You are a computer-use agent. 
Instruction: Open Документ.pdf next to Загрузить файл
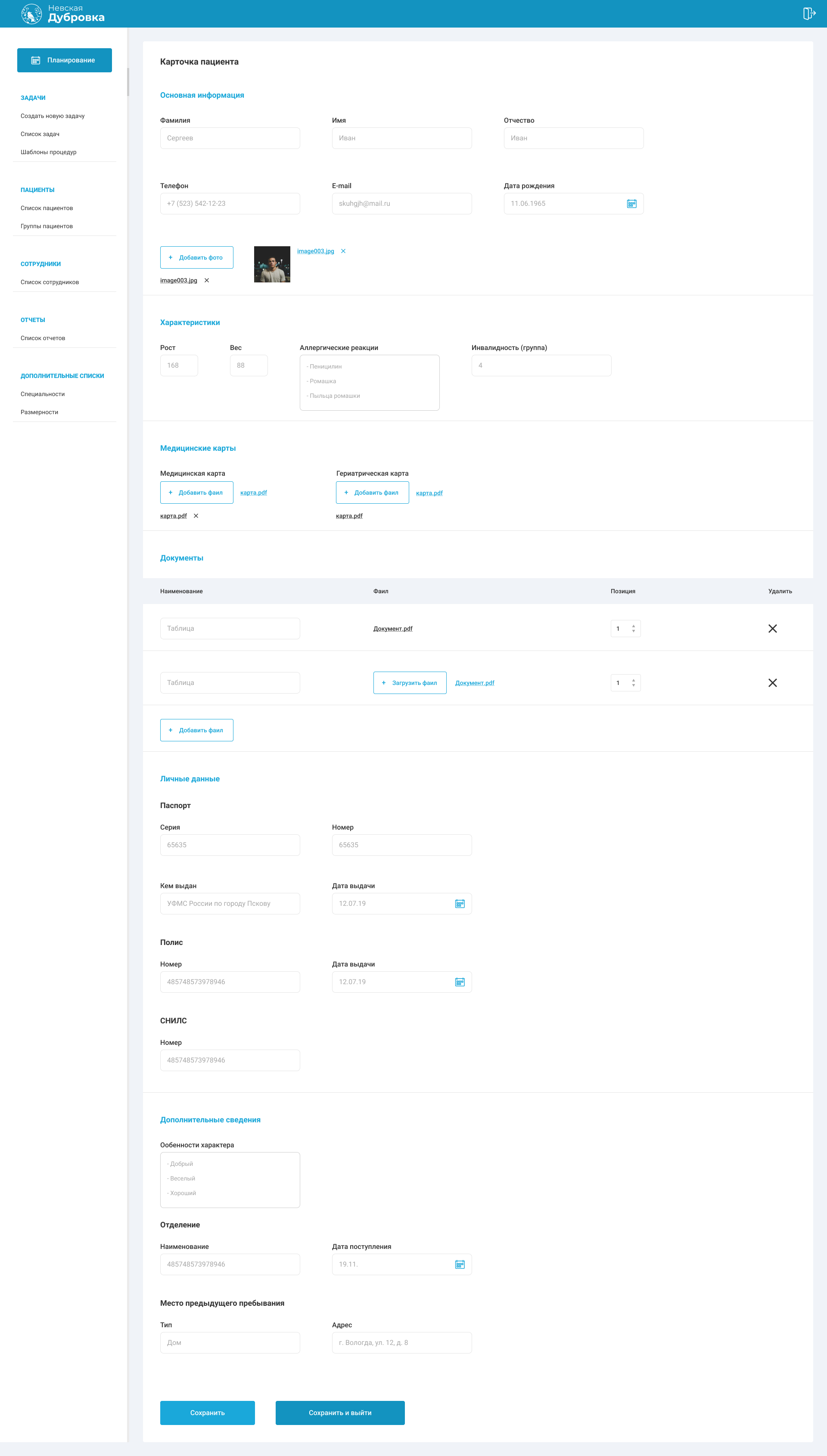(474, 683)
